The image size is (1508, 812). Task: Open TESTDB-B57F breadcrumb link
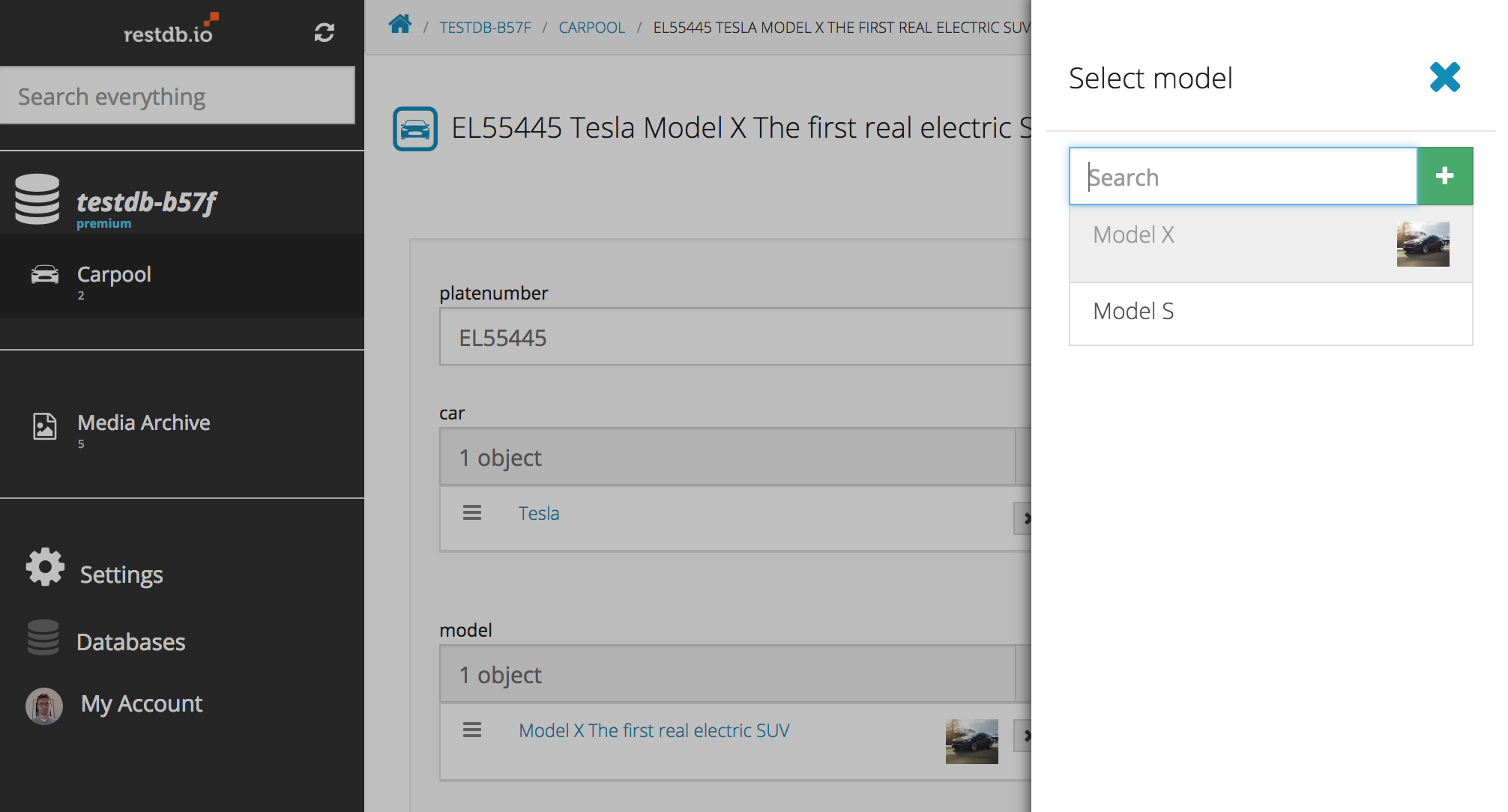pos(485,28)
